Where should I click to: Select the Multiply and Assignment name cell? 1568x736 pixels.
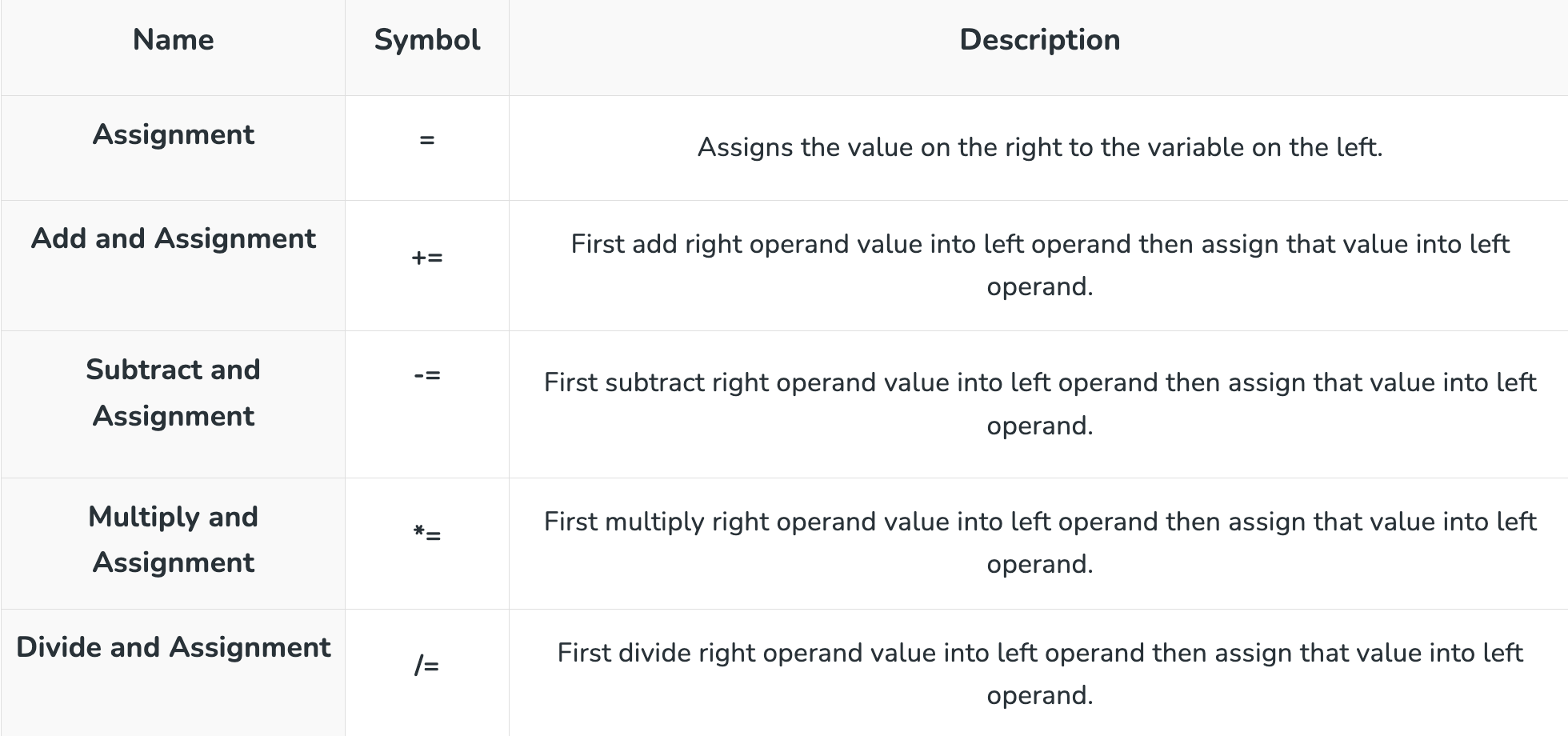coord(173,539)
